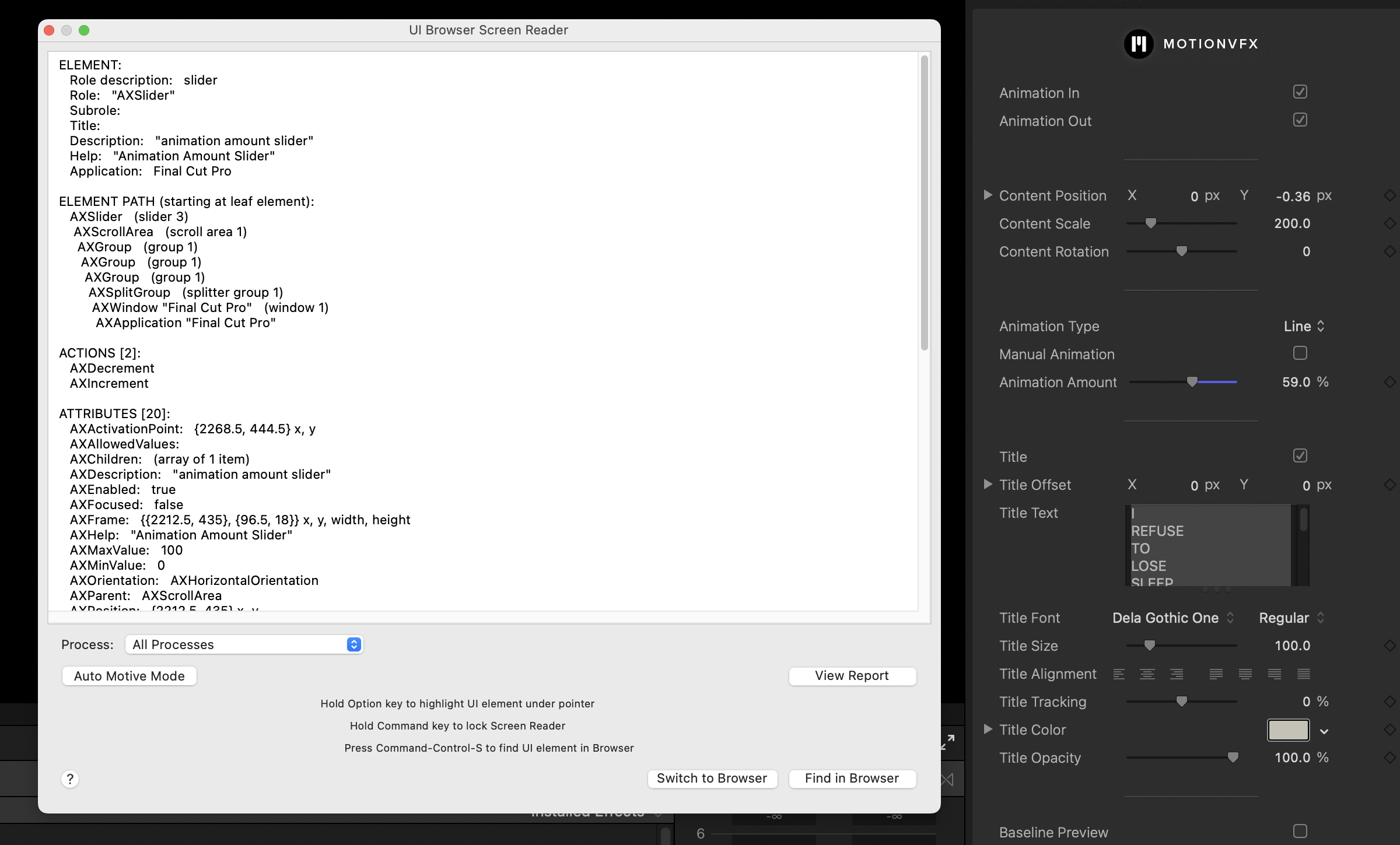This screenshot has width=1400, height=845.
Task: Click the AXSplitGroup (splitter group 1) line
Action: 185,292
